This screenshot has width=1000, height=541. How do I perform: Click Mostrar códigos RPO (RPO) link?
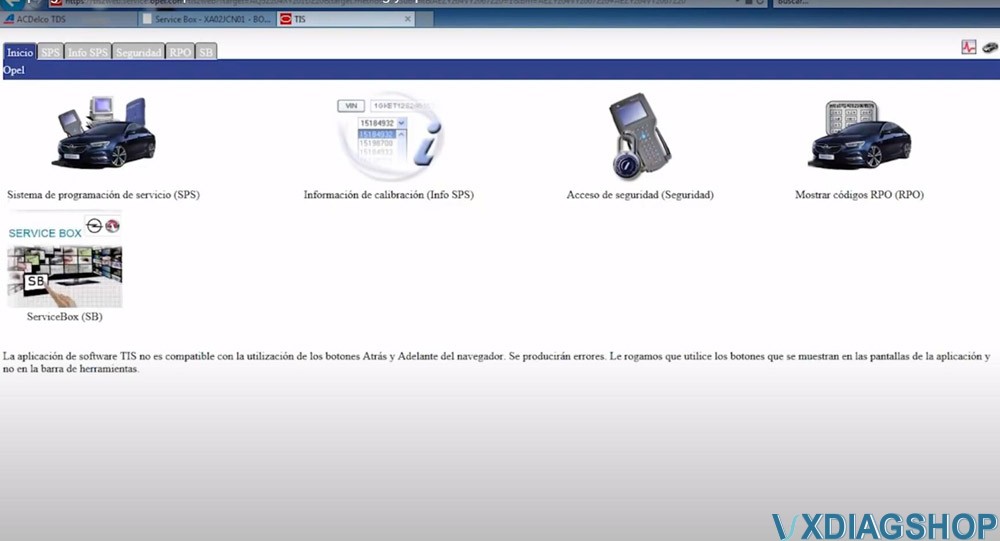[x=859, y=195]
